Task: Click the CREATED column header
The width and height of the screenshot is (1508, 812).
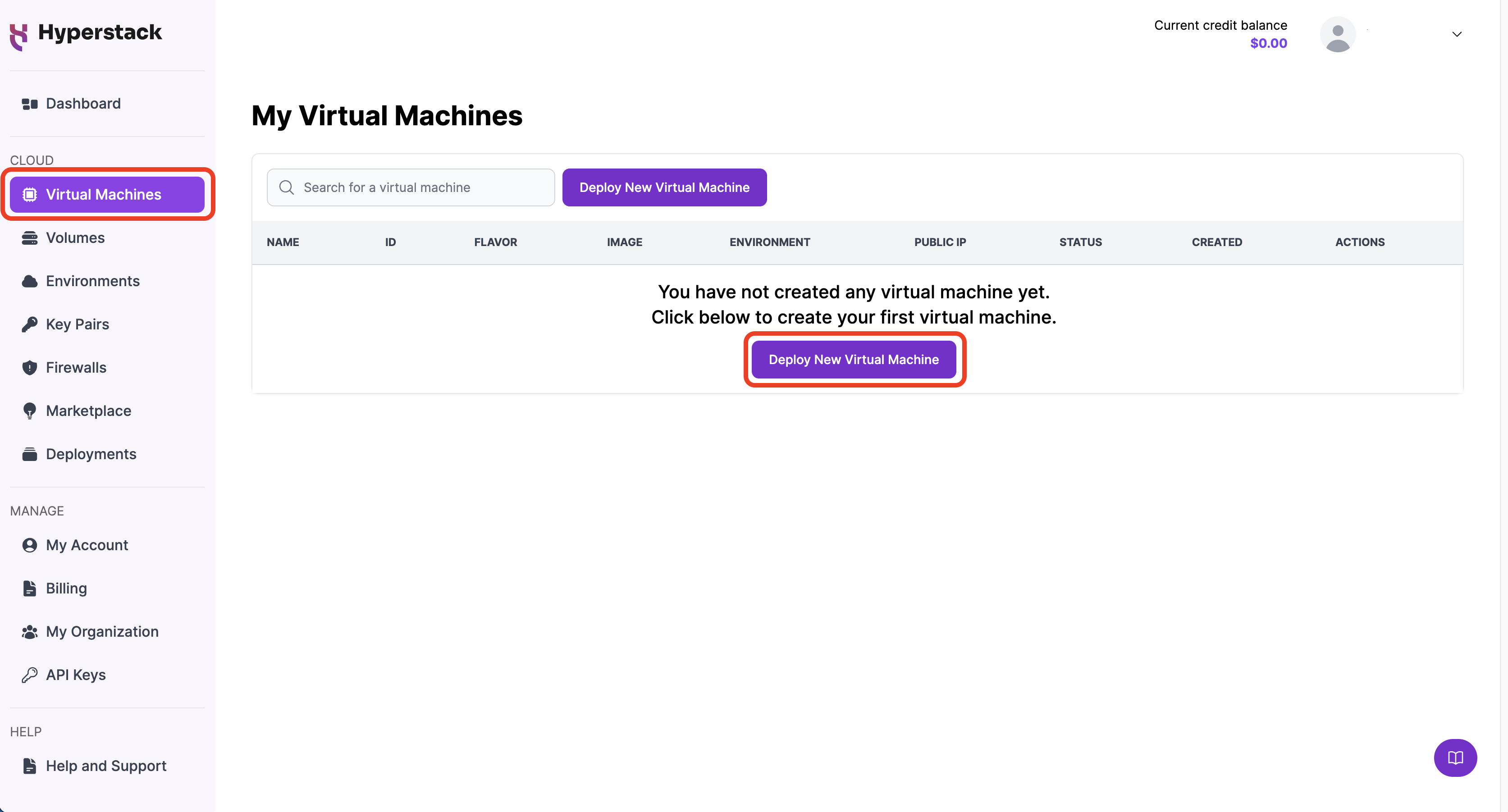Action: pyautogui.click(x=1216, y=242)
